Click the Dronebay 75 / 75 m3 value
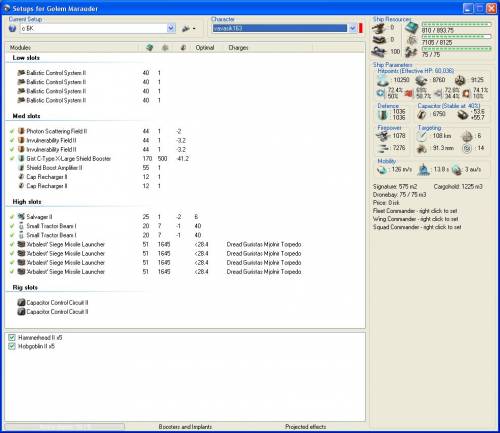The width and height of the screenshot is (500, 433). (399, 195)
